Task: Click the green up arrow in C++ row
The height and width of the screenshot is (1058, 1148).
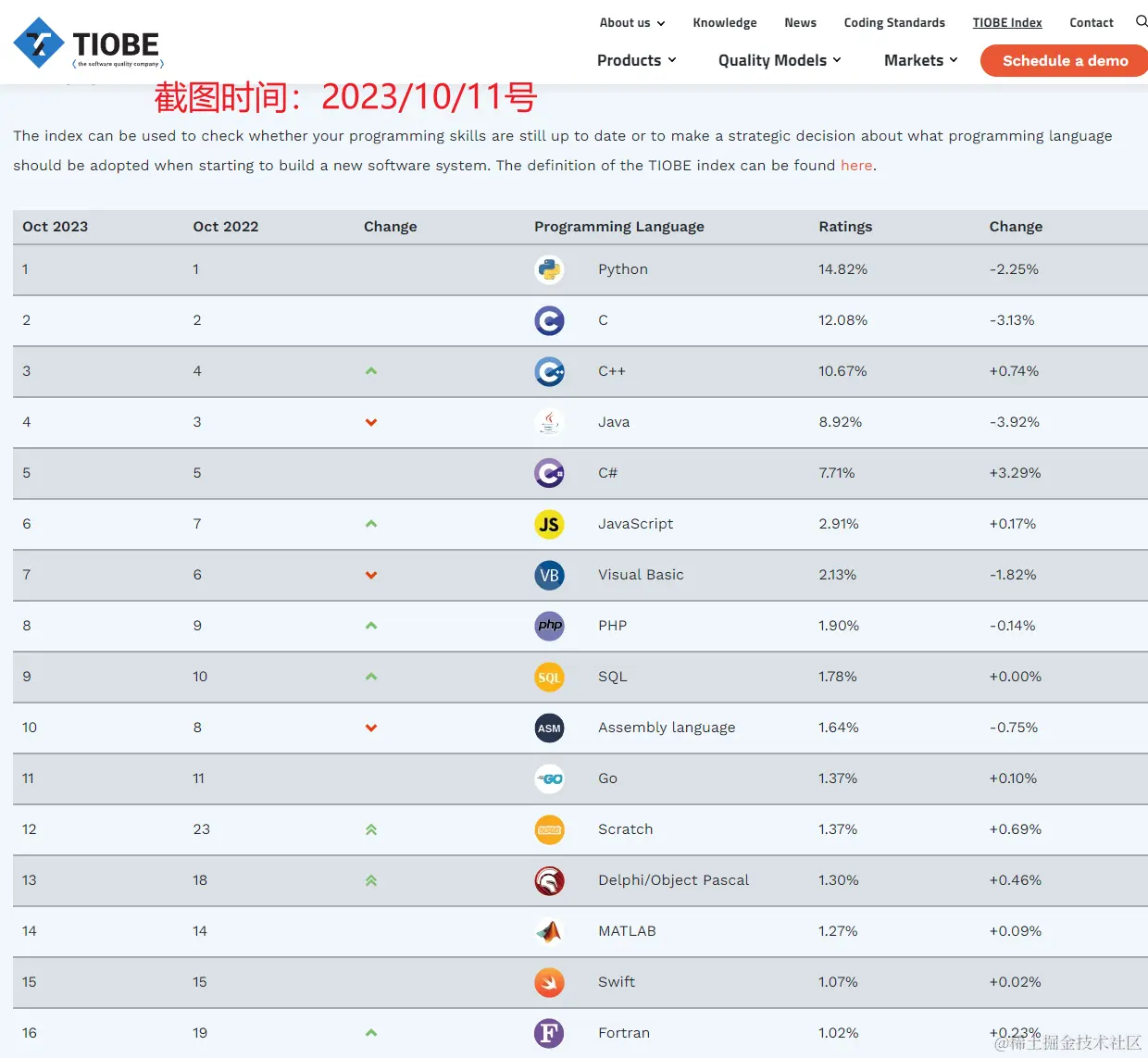Action: 371,371
